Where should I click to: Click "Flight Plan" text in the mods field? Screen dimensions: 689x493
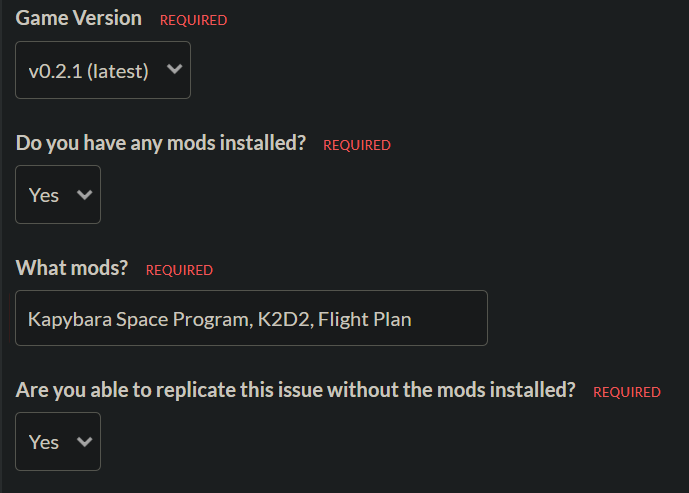[x=364, y=320]
